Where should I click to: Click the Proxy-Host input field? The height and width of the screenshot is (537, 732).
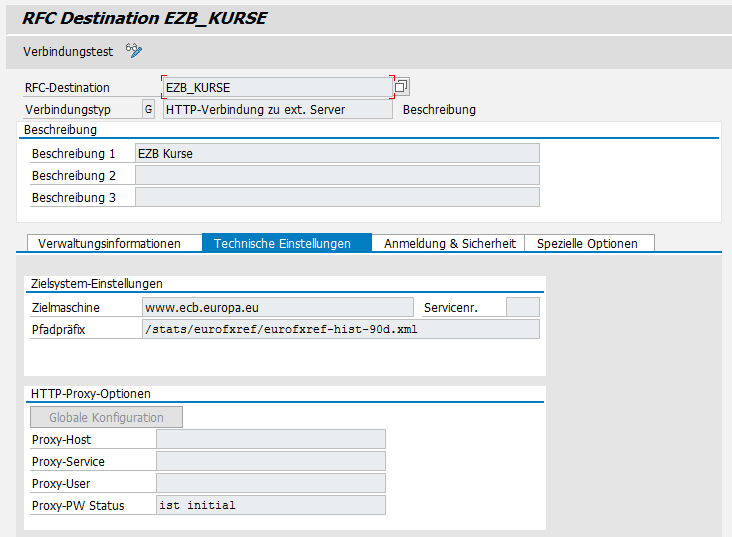tap(270, 439)
